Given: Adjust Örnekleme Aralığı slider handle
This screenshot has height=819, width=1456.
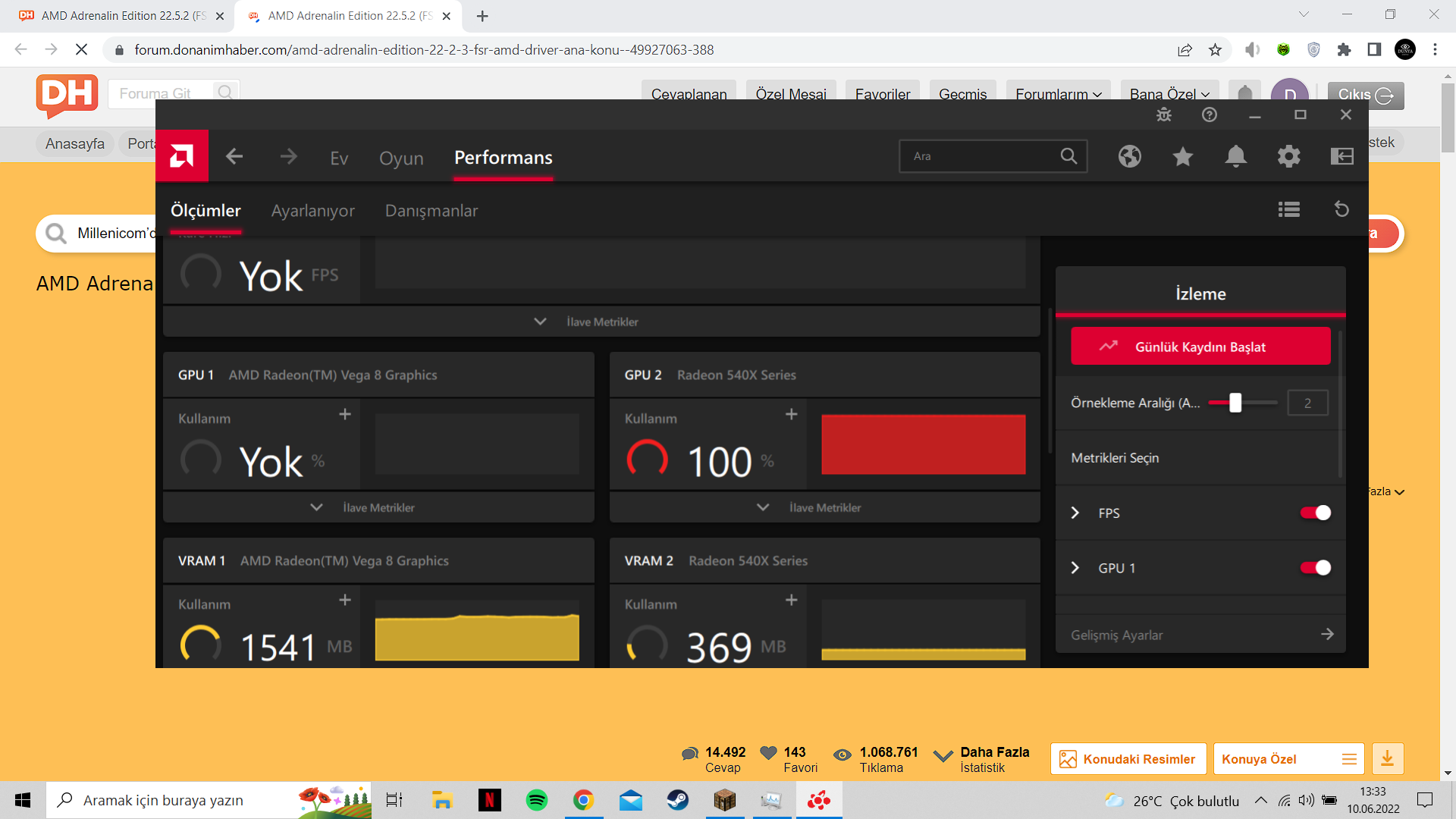Looking at the screenshot, I should [1235, 403].
